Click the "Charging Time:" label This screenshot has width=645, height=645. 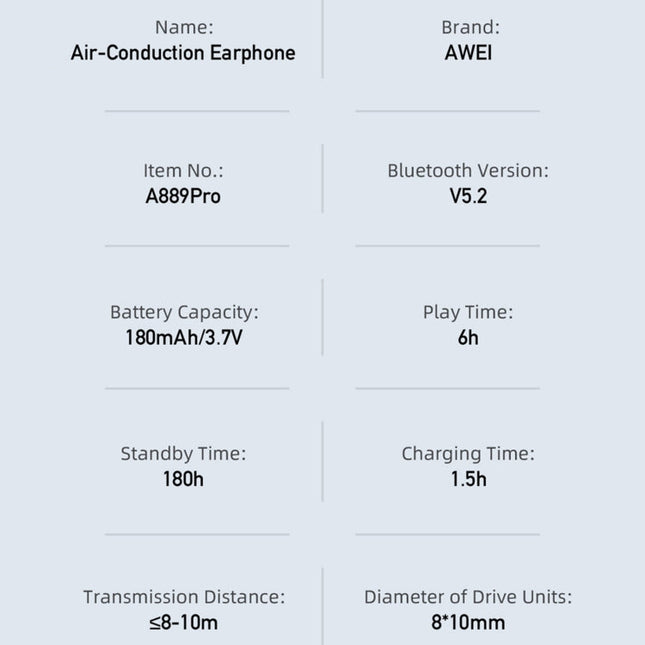468,454
